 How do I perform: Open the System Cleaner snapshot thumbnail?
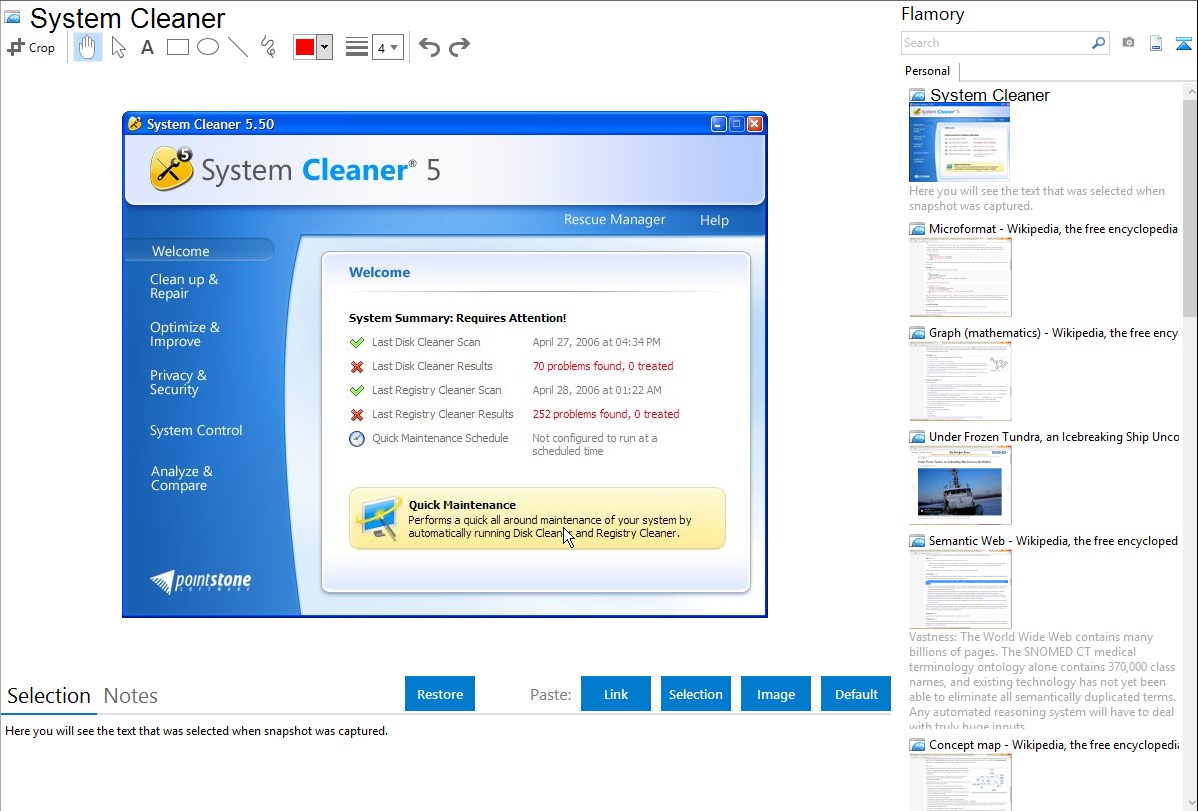(x=960, y=143)
